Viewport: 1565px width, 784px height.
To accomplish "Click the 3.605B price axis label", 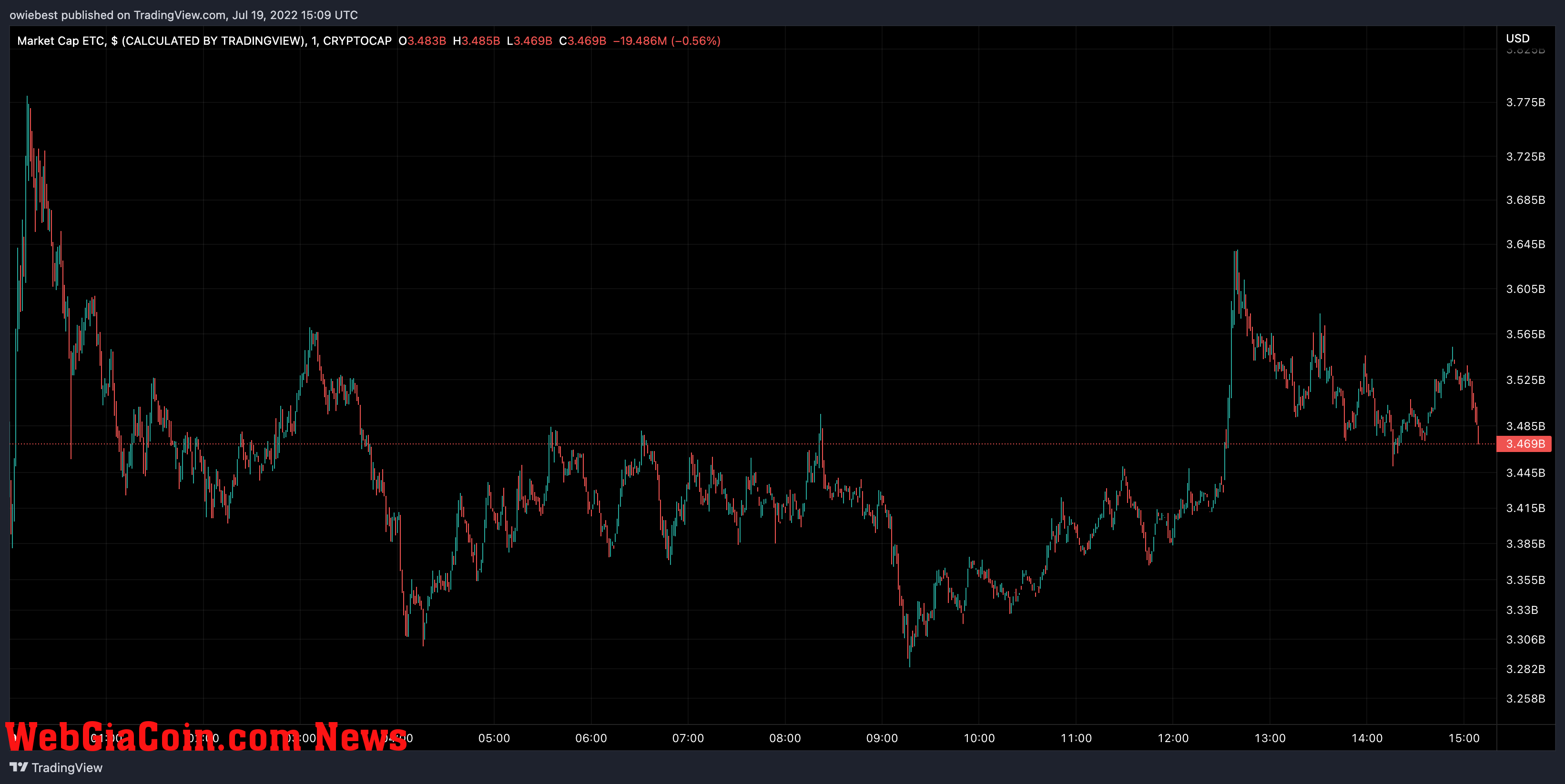I will pos(1525,289).
